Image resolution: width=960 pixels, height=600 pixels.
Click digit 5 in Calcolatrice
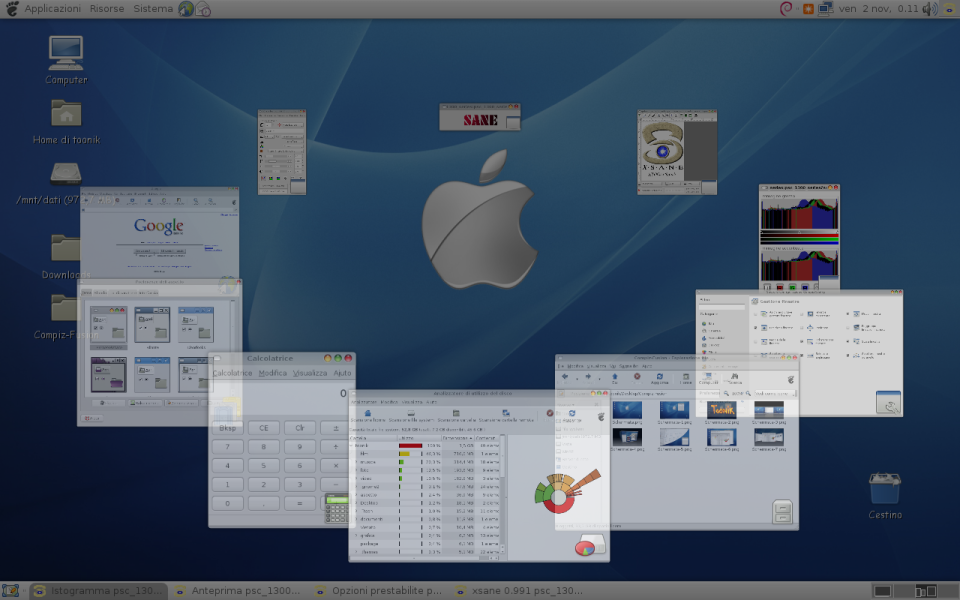coord(263,466)
